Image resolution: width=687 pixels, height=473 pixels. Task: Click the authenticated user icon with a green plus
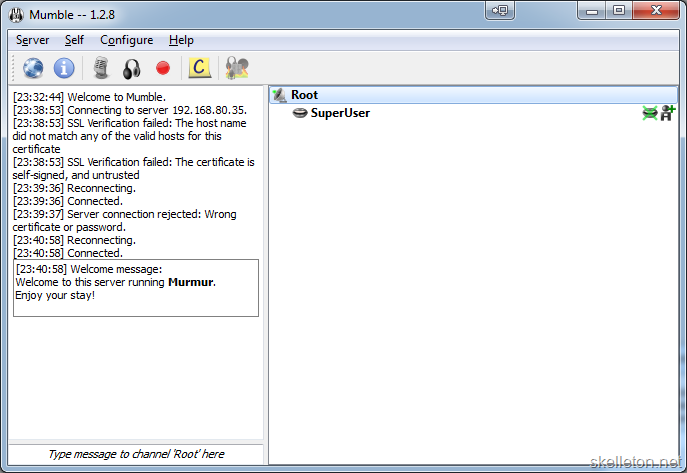[668, 113]
